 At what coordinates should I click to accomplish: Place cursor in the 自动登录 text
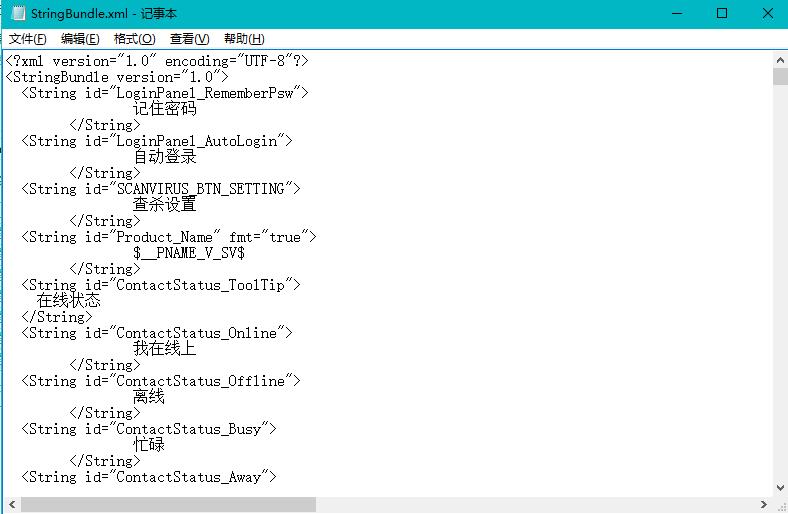tap(165, 157)
